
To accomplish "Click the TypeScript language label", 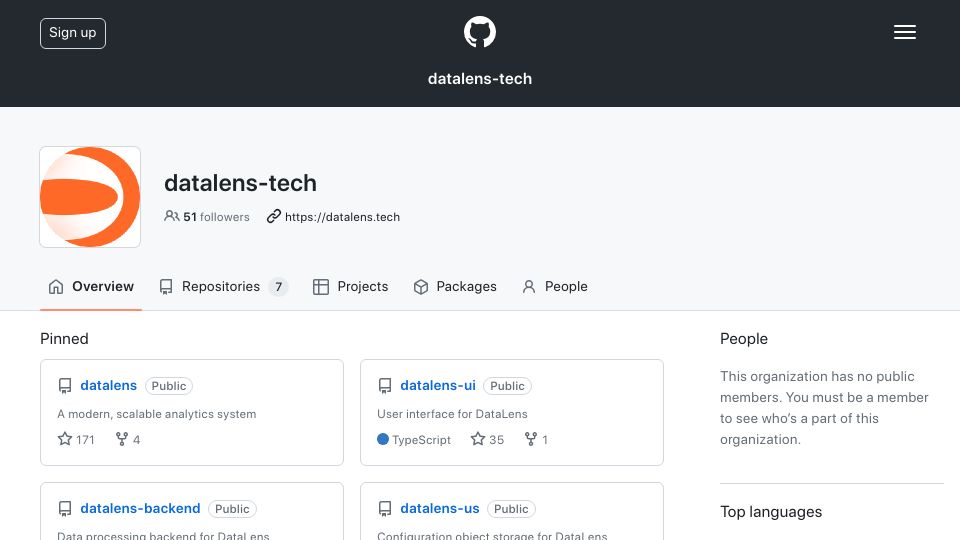I will [421, 440].
